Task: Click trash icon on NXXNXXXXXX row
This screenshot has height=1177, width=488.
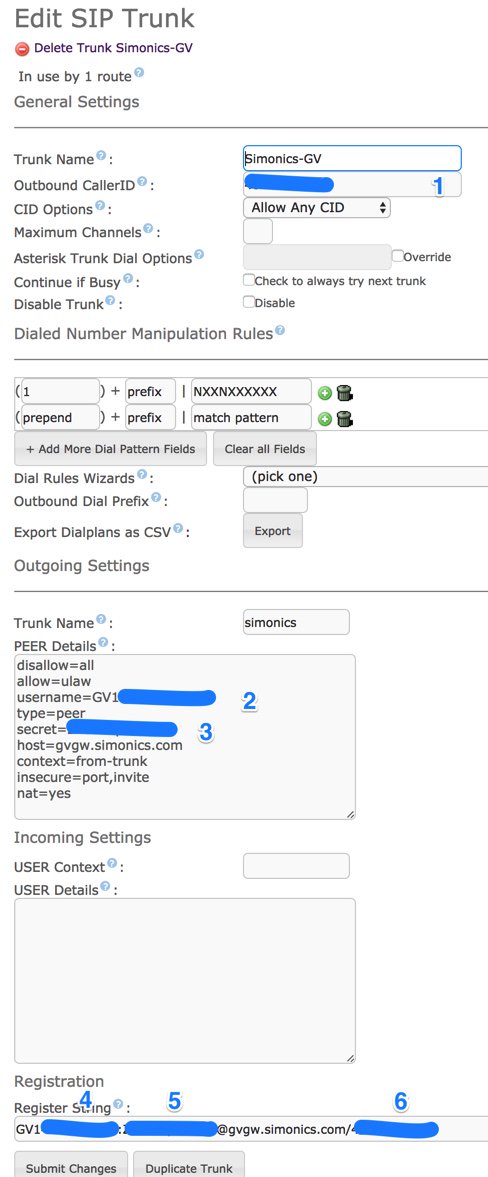Action: click(x=345, y=393)
